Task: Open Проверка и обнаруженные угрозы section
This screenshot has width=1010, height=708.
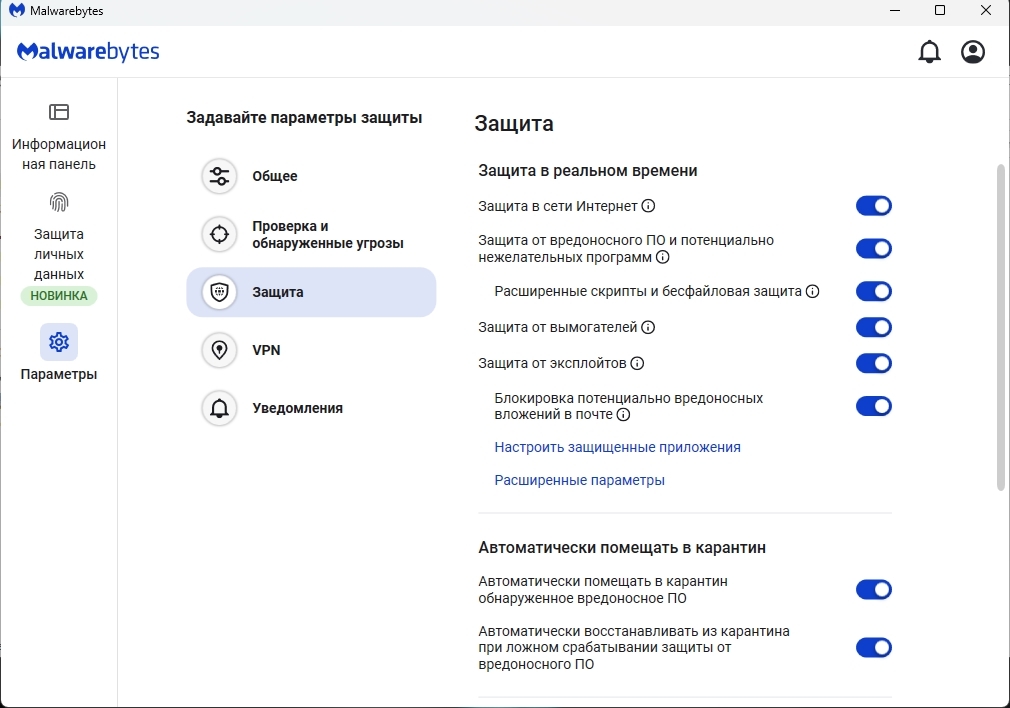Action: pyautogui.click(x=311, y=234)
